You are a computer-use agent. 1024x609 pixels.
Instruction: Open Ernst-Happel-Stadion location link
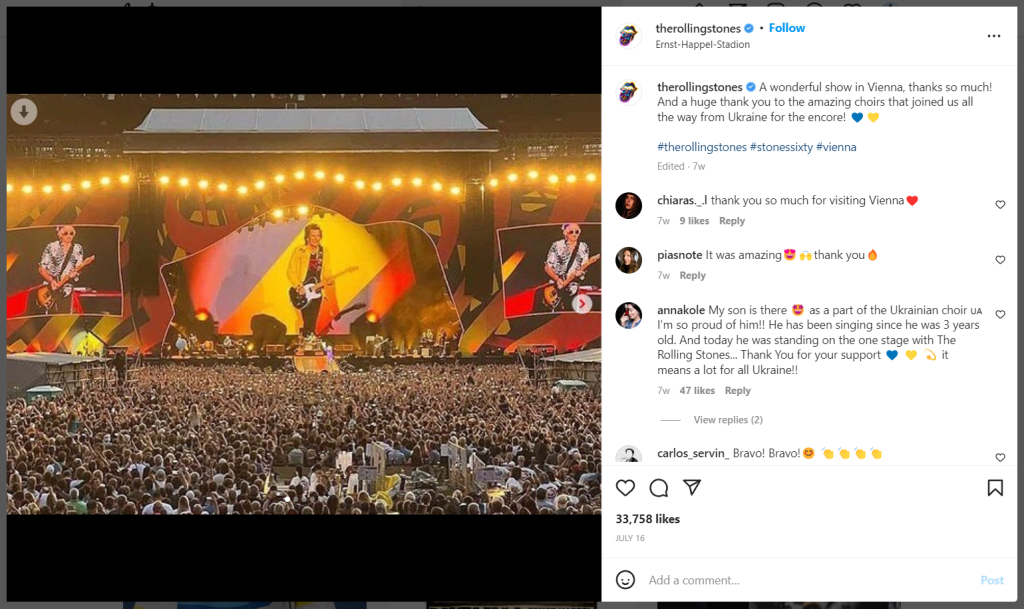click(x=702, y=45)
